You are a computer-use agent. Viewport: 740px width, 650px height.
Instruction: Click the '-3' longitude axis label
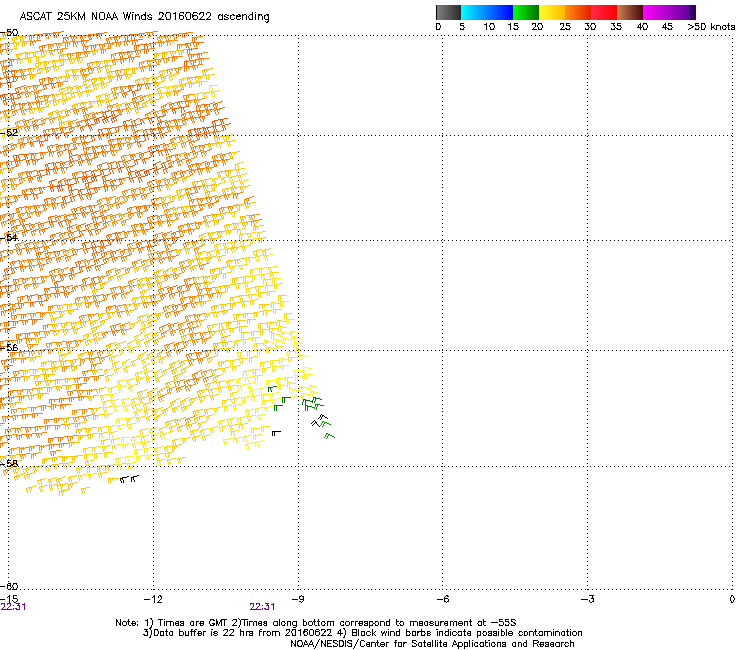[x=587, y=599]
